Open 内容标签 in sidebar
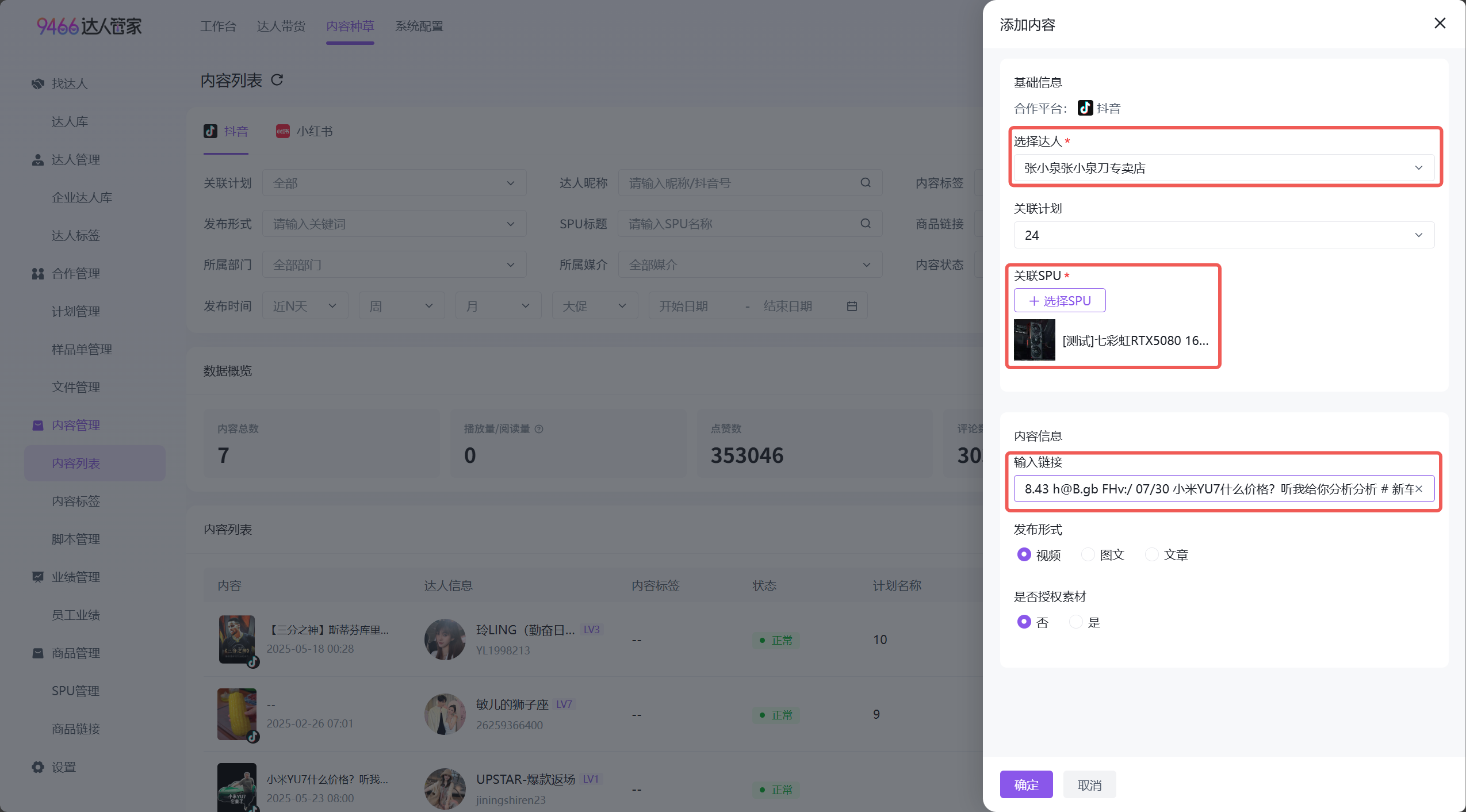1466x812 pixels. click(76, 501)
